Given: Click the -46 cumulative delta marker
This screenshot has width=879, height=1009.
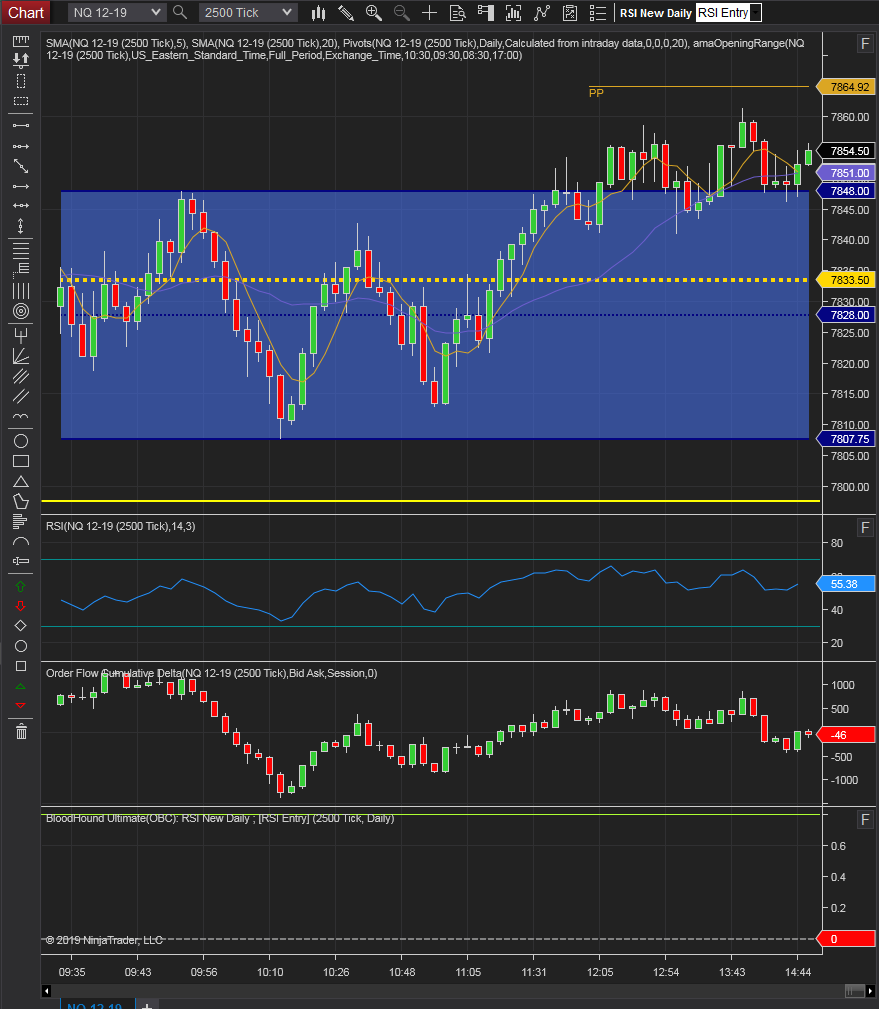Looking at the screenshot, I should pyautogui.click(x=846, y=735).
